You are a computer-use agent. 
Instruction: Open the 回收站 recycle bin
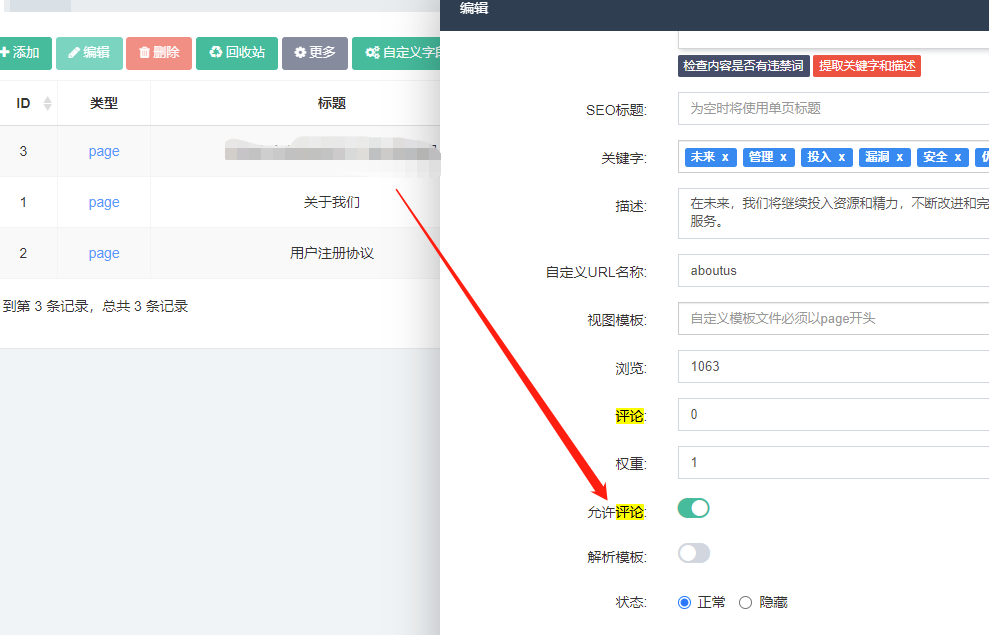237,53
